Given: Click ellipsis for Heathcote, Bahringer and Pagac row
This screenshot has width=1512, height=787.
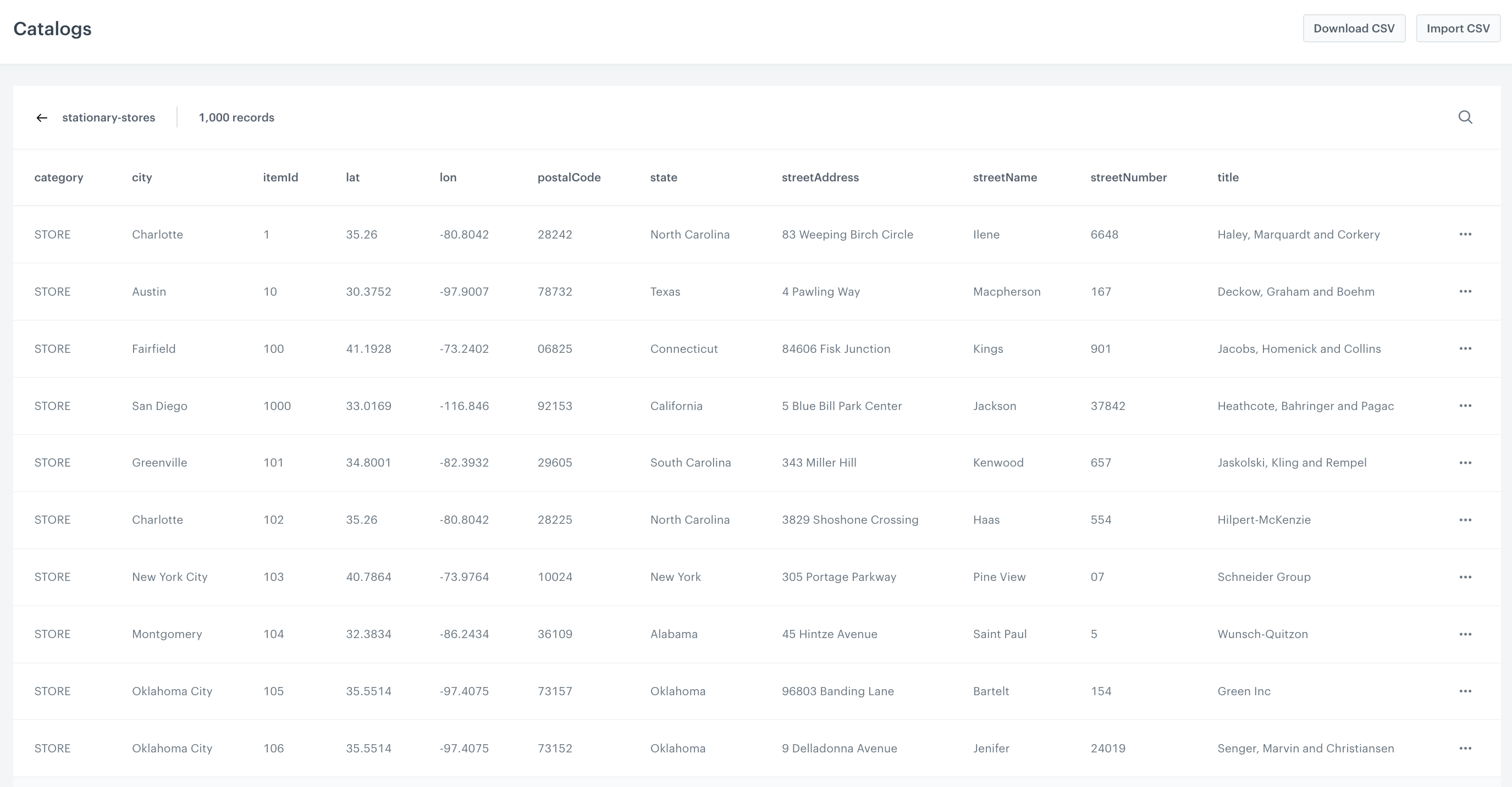Looking at the screenshot, I should point(1465,406).
